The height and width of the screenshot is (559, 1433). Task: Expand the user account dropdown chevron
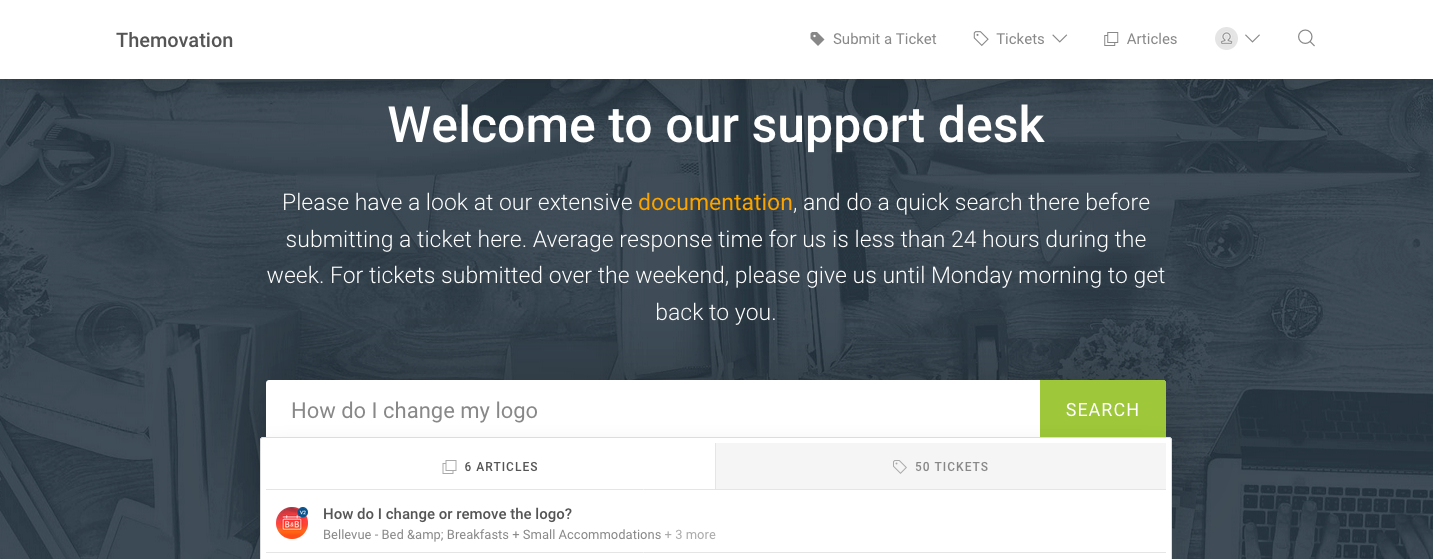coord(1252,39)
